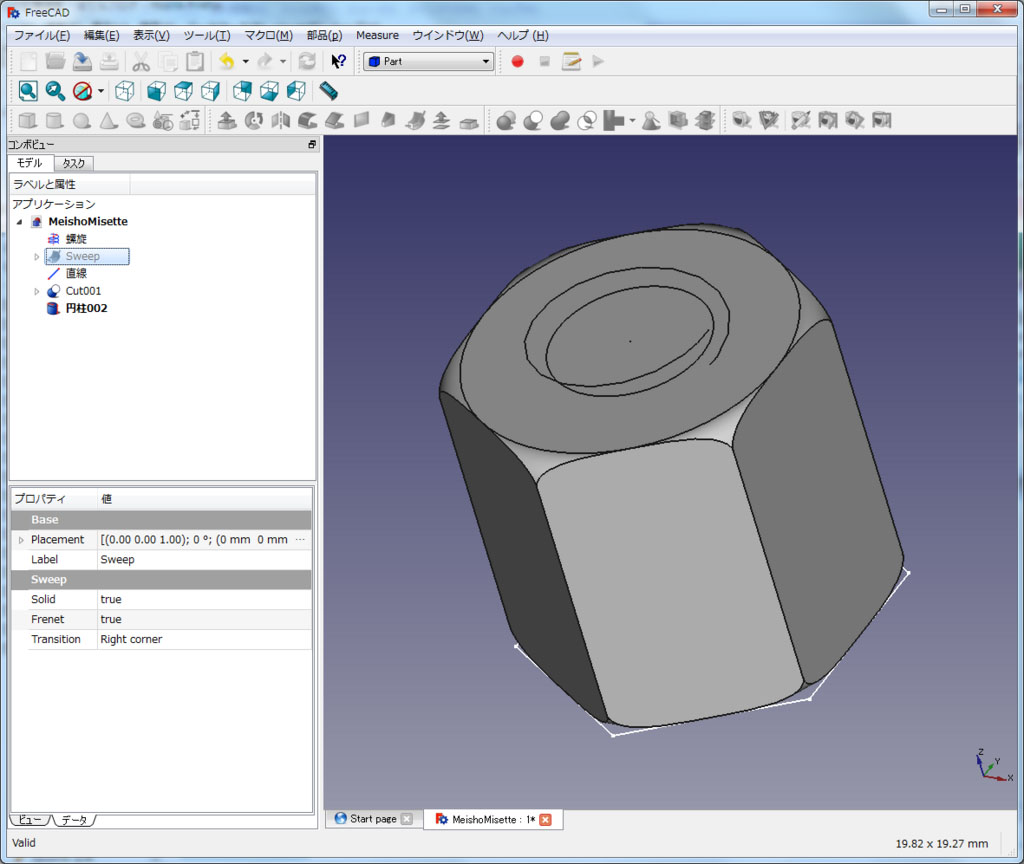
Task: Click the Solid value true
Action: click(x=111, y=600)
